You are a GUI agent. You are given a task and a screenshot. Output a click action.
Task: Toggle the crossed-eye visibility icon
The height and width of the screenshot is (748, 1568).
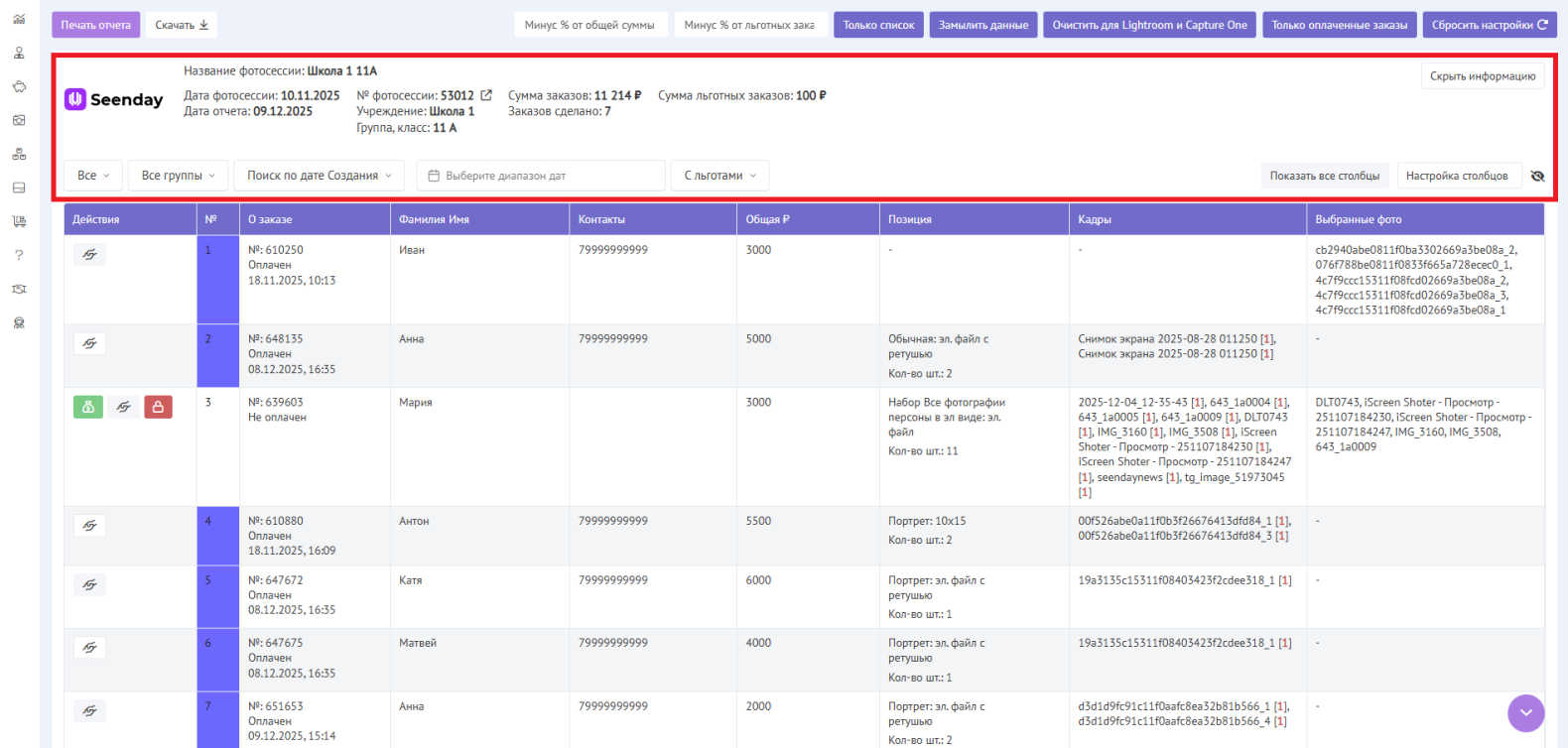point(1537,176)
